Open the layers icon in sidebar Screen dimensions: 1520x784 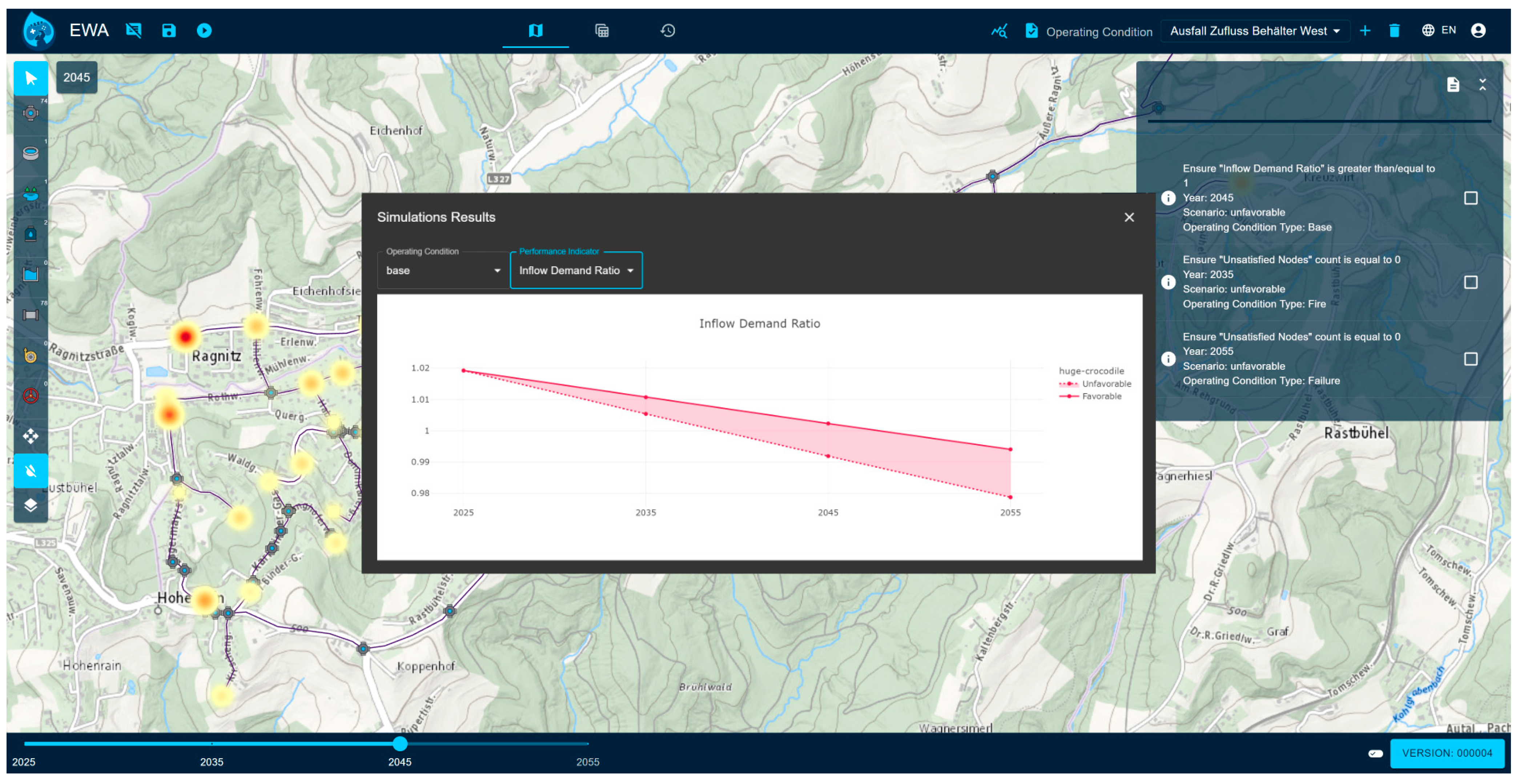pyautogui.click(x=30, y=505)
